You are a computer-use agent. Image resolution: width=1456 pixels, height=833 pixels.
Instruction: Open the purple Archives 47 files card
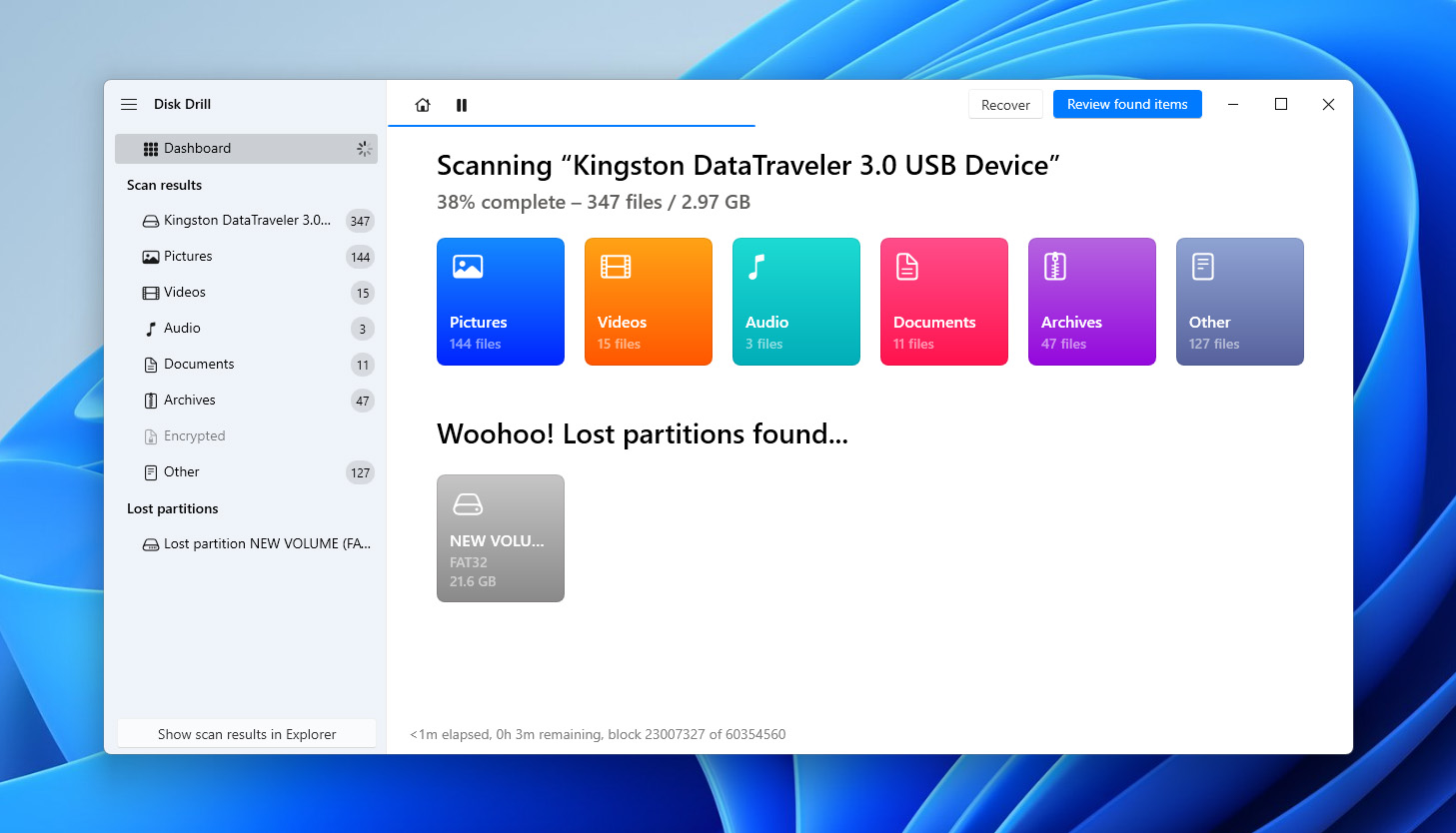pos(1092,302)
